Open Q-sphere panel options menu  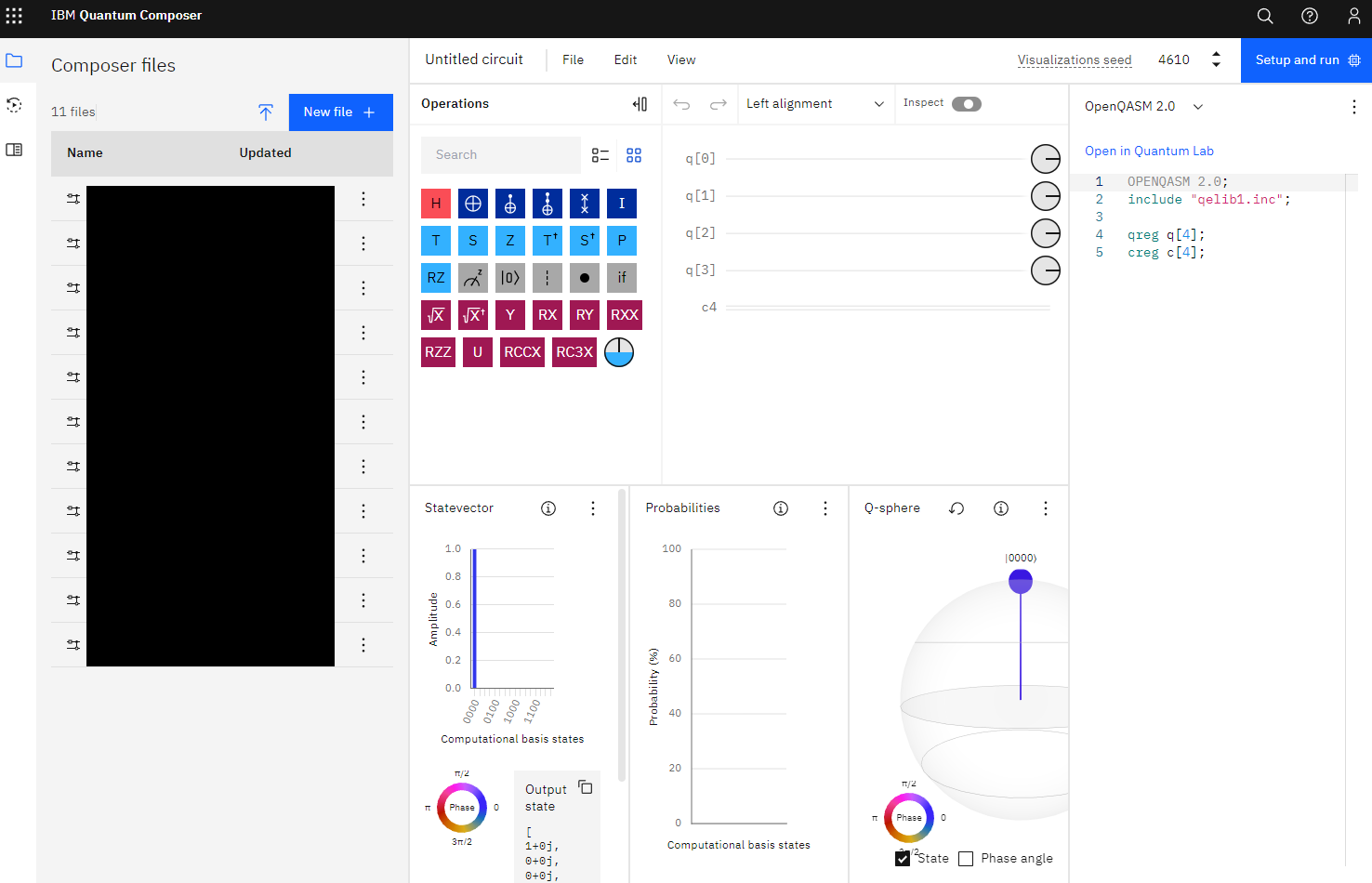click(1046, 508)
